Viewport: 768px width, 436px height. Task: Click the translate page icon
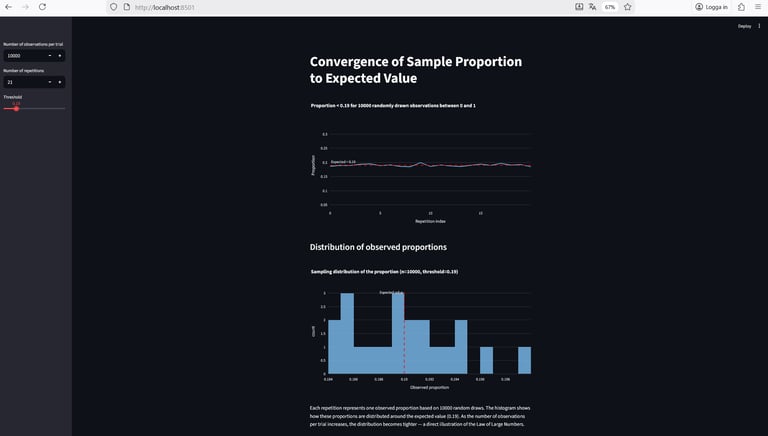(593, 7)
